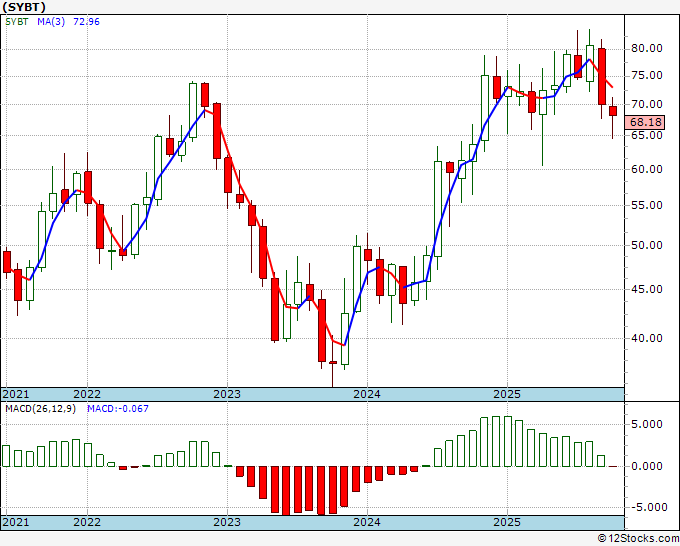Image resolution: width=680 pixels, height=546 pixels.
Task: Click the 65.00 price axis label
Action: coord(647,135)
